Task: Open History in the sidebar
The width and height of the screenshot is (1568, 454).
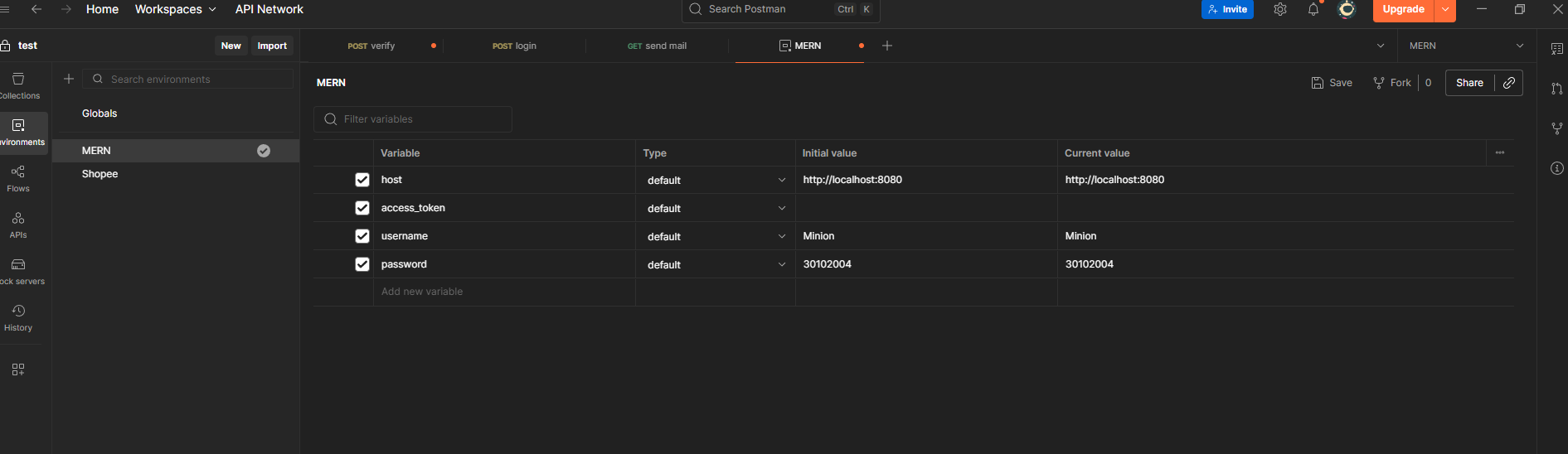Action: click(18, 316)
